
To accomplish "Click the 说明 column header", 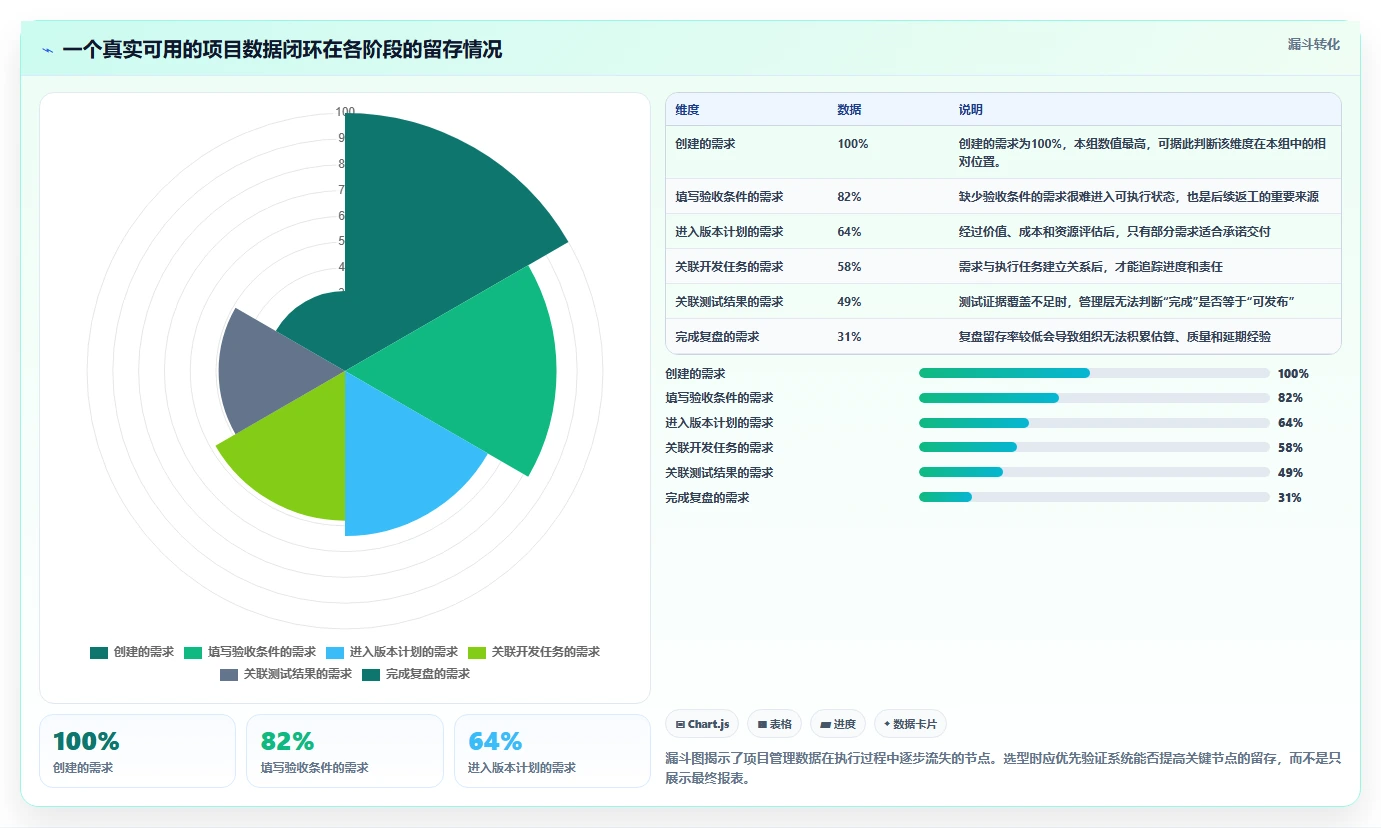I will (971, 110).
